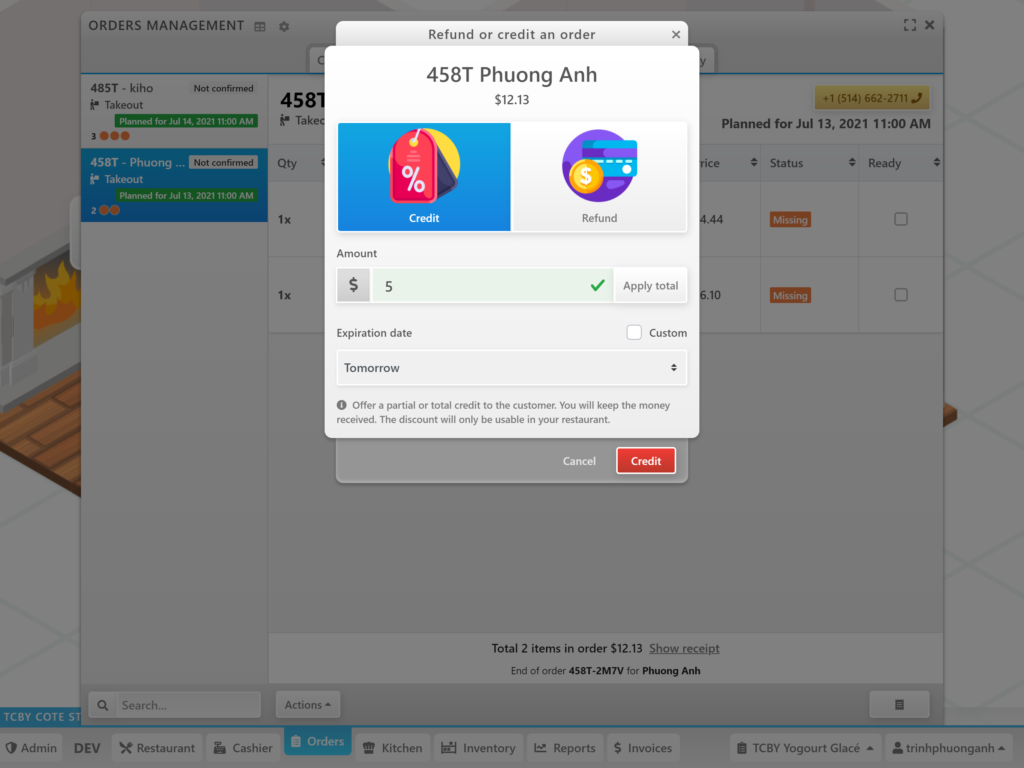Open the Show receipt link
Image resolution: width=1024 pixels, height=768 pixels.
(x=684, y=648)
